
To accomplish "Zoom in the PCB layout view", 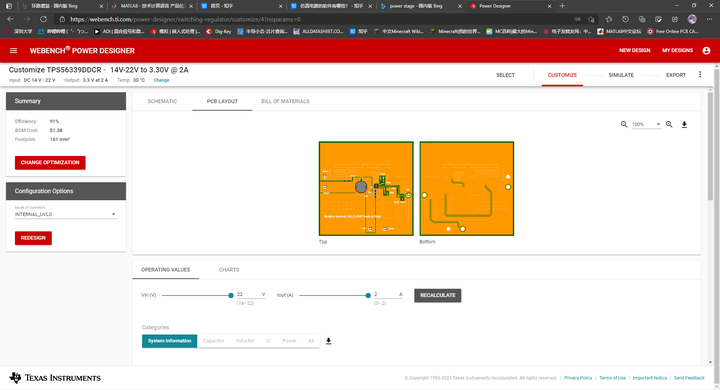I will coord(669,124).
